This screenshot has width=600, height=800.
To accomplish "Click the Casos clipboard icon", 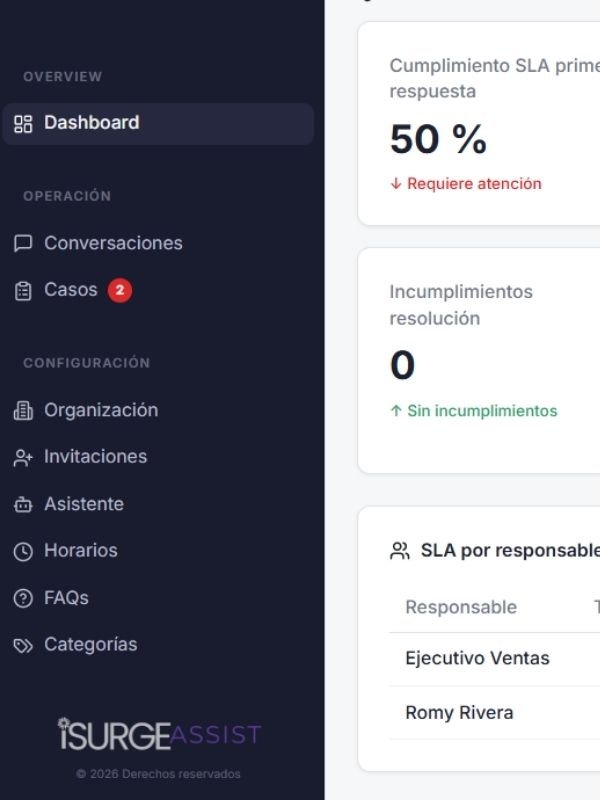I will (23, 291).
